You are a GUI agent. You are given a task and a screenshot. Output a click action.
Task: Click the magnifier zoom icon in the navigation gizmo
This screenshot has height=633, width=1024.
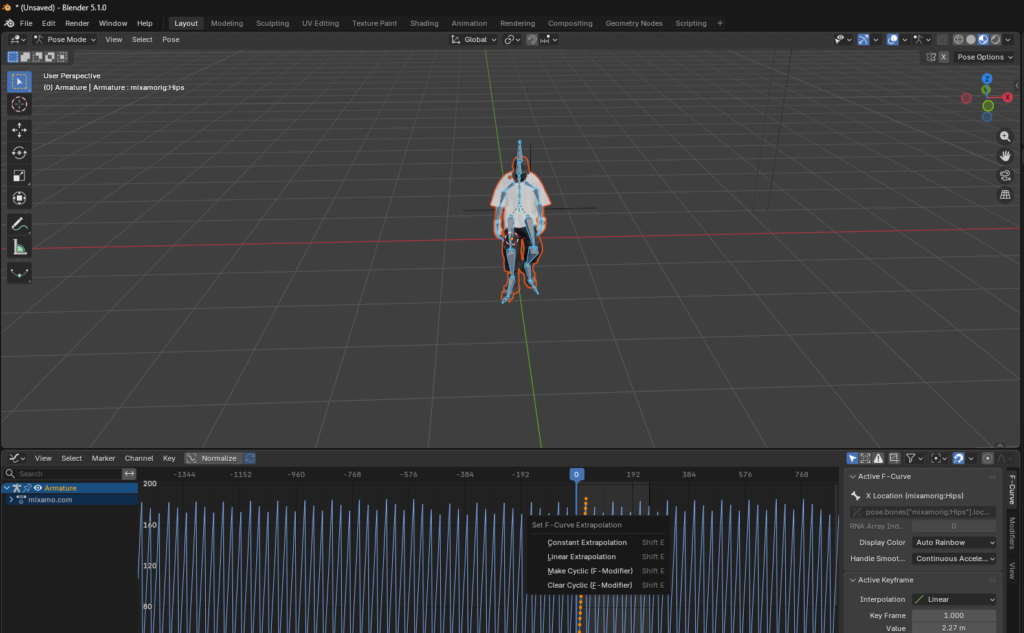click(x=1005, y=136)
